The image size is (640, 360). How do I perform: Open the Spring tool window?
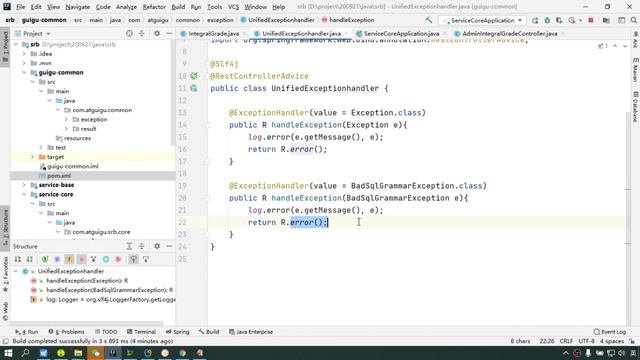pos(178,332)
